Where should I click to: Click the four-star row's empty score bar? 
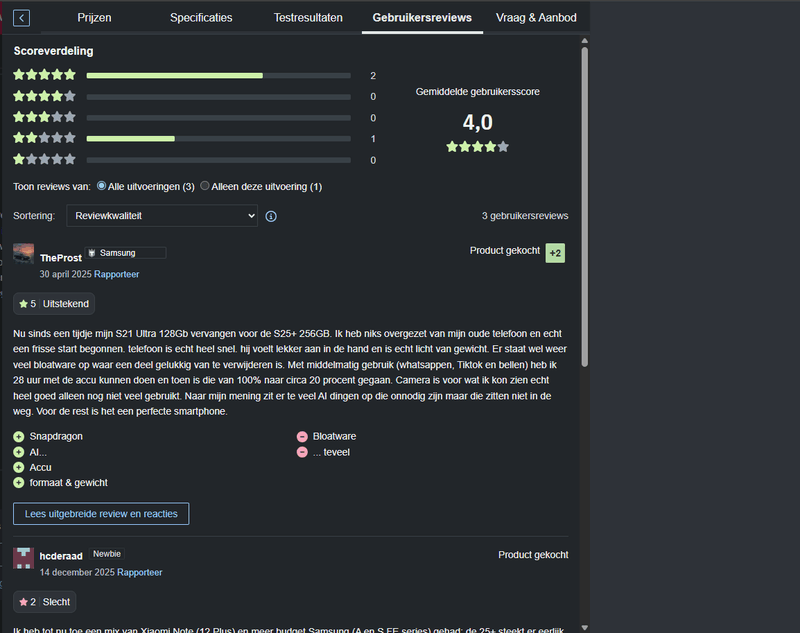click(x=218, y=97)
